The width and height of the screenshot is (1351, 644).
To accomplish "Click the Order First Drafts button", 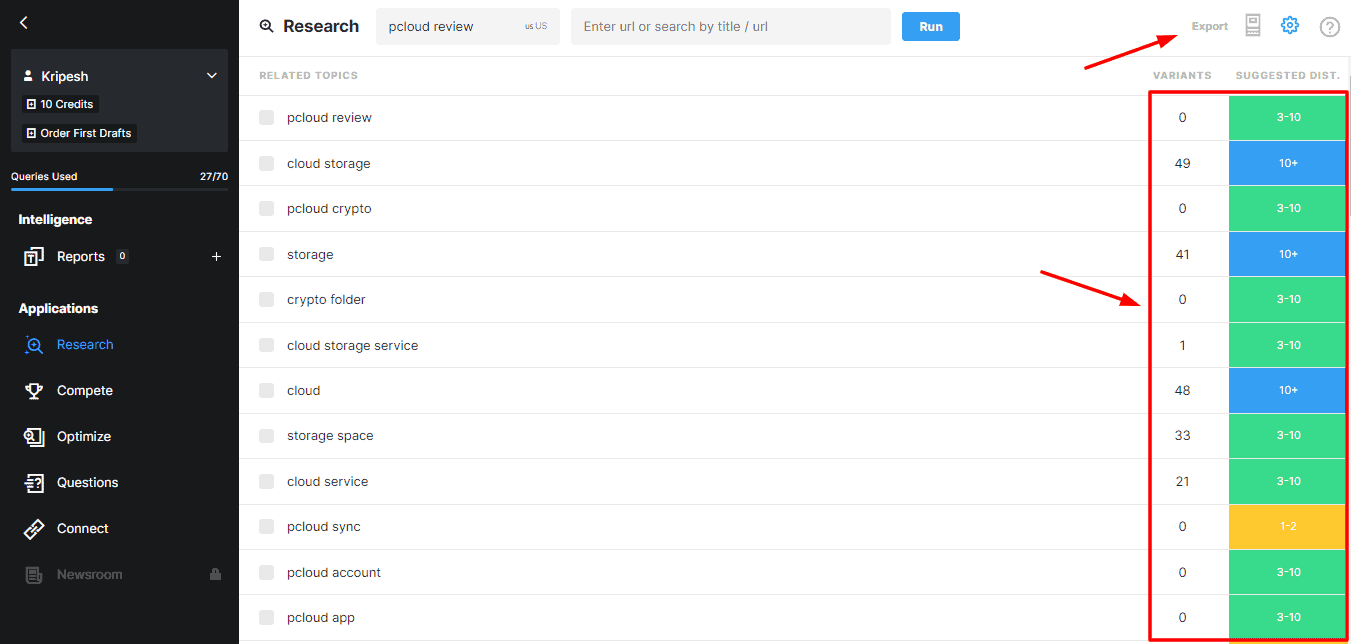I will [78, 133].
